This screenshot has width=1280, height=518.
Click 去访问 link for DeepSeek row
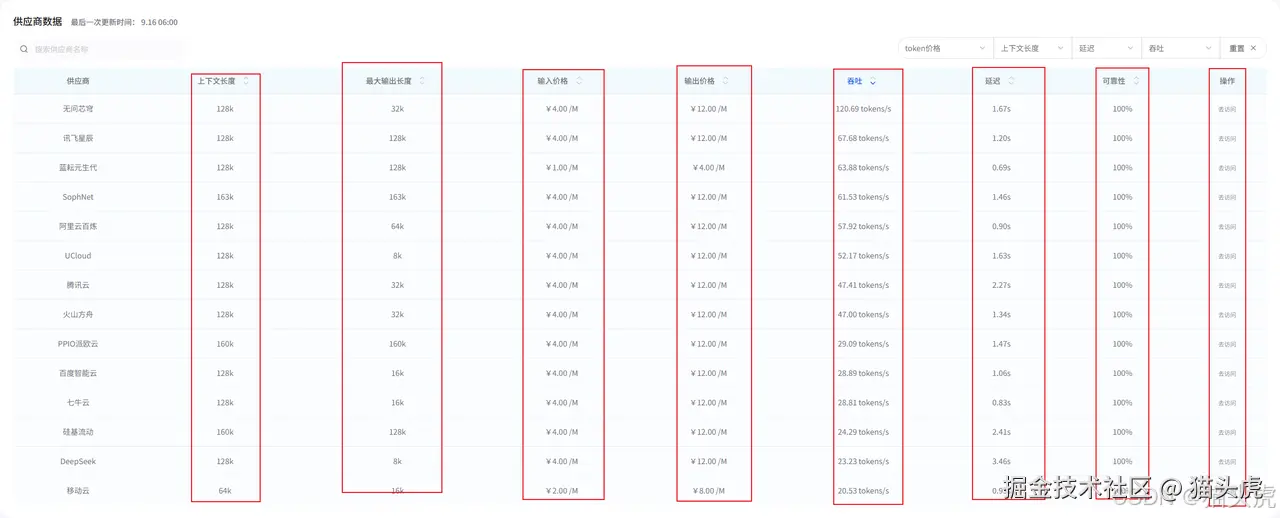click(1227, 462)
